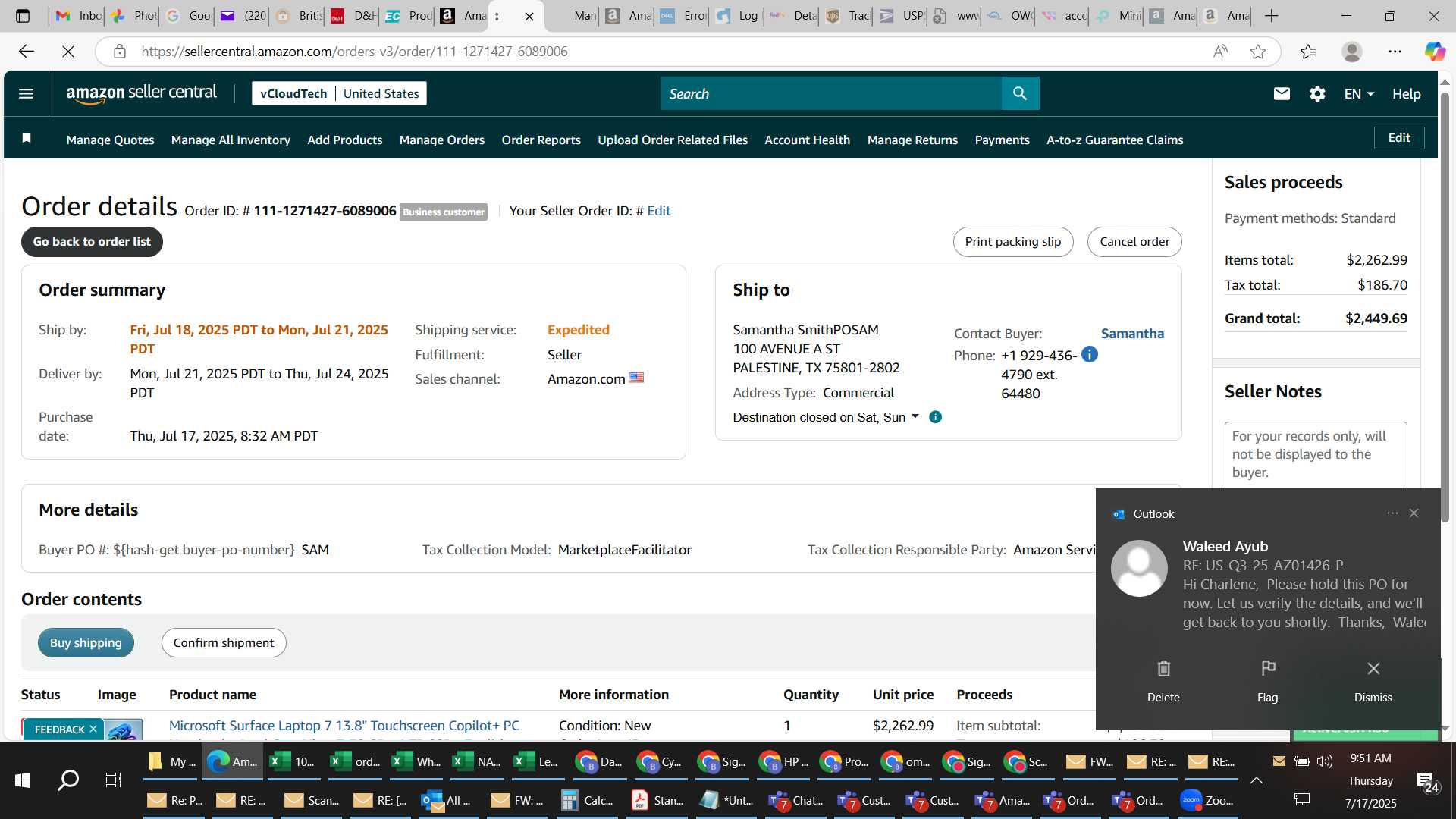Click the destination closed info icon
The width and height of the screenshot is (1456, 819).
935,417
